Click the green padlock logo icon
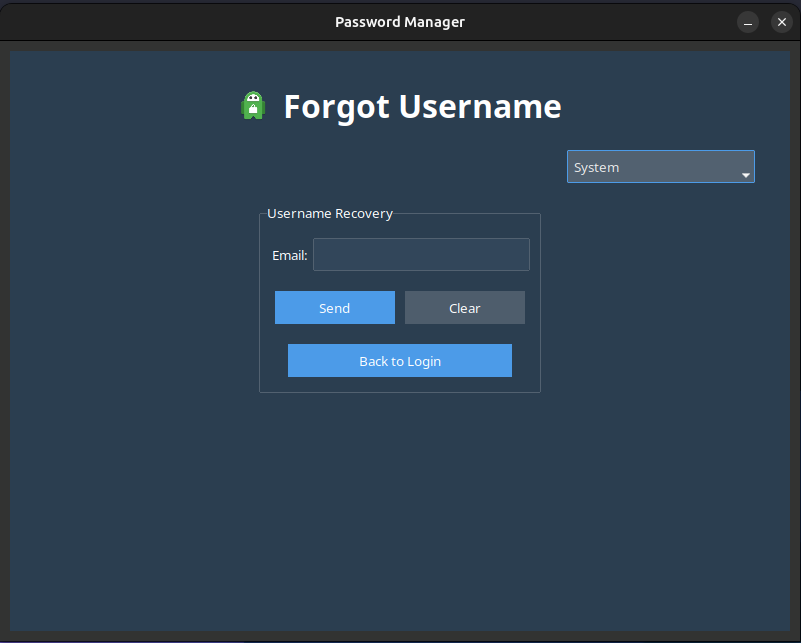Viewport: 801px width, 643px height. [x=253, y=106]
